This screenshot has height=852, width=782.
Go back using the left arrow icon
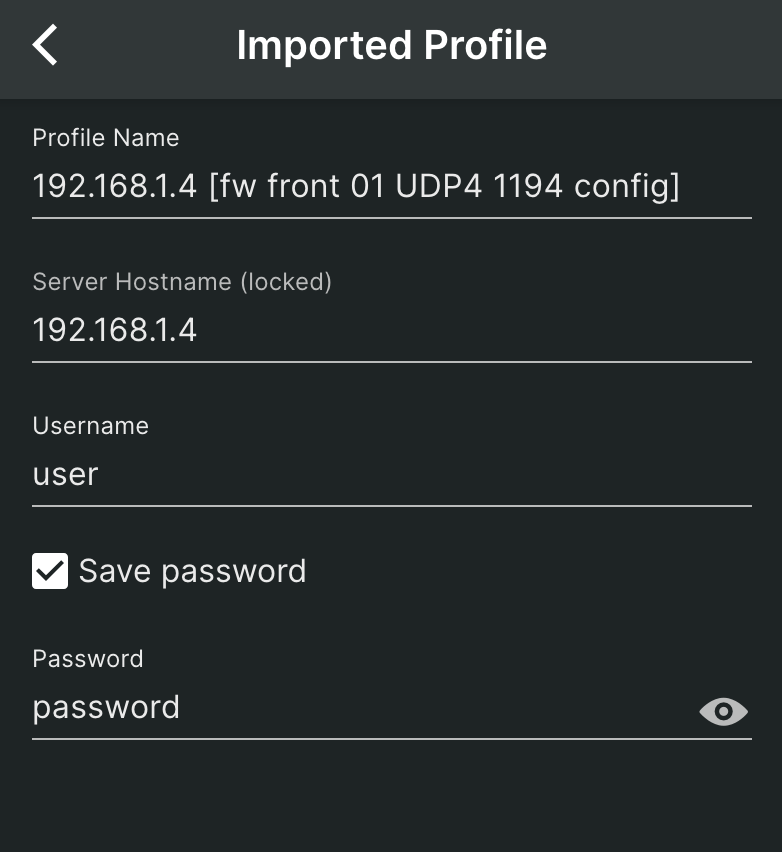(46, 46)
